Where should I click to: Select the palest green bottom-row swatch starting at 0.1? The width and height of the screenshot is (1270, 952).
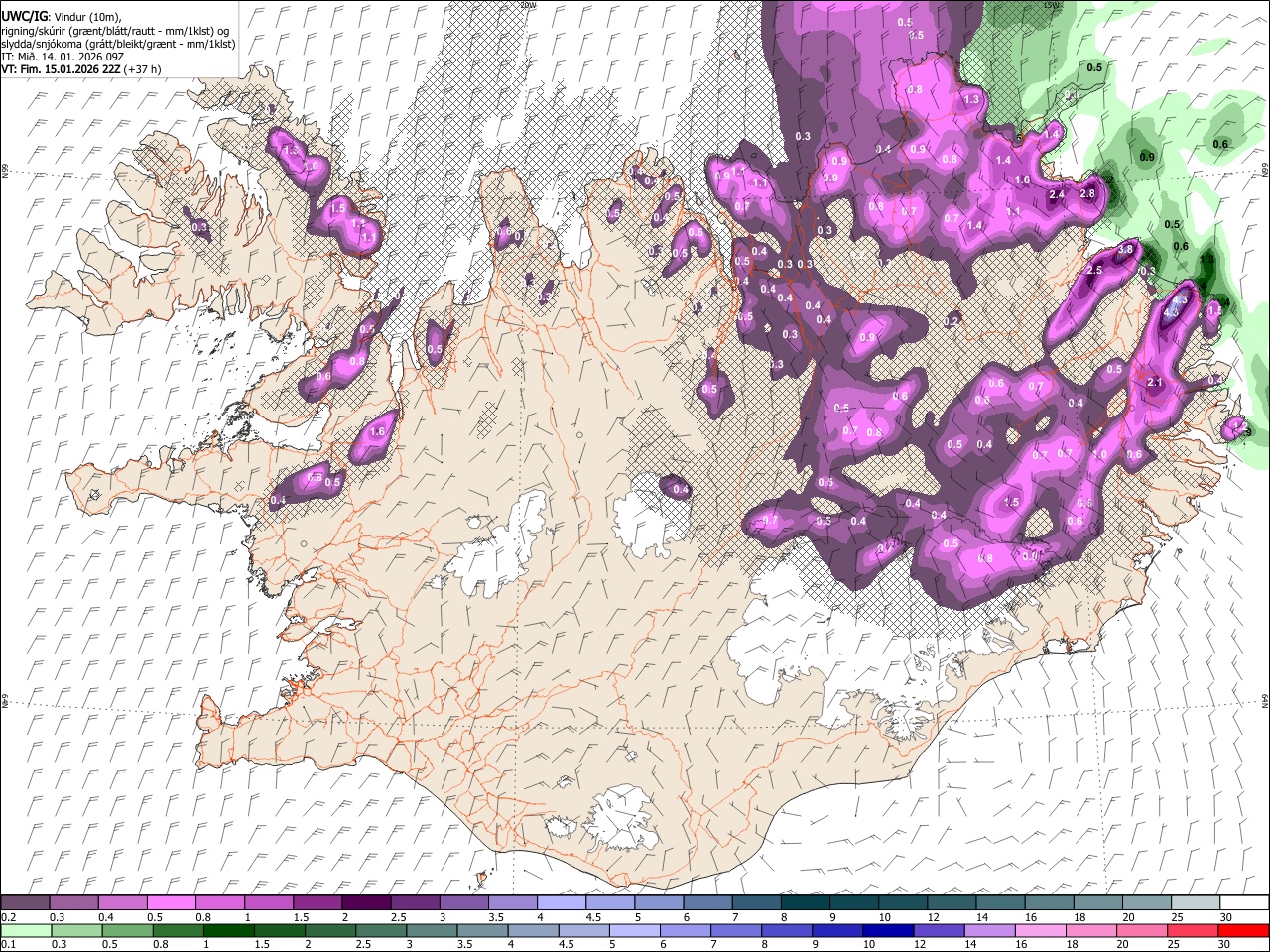pos(25,930)
